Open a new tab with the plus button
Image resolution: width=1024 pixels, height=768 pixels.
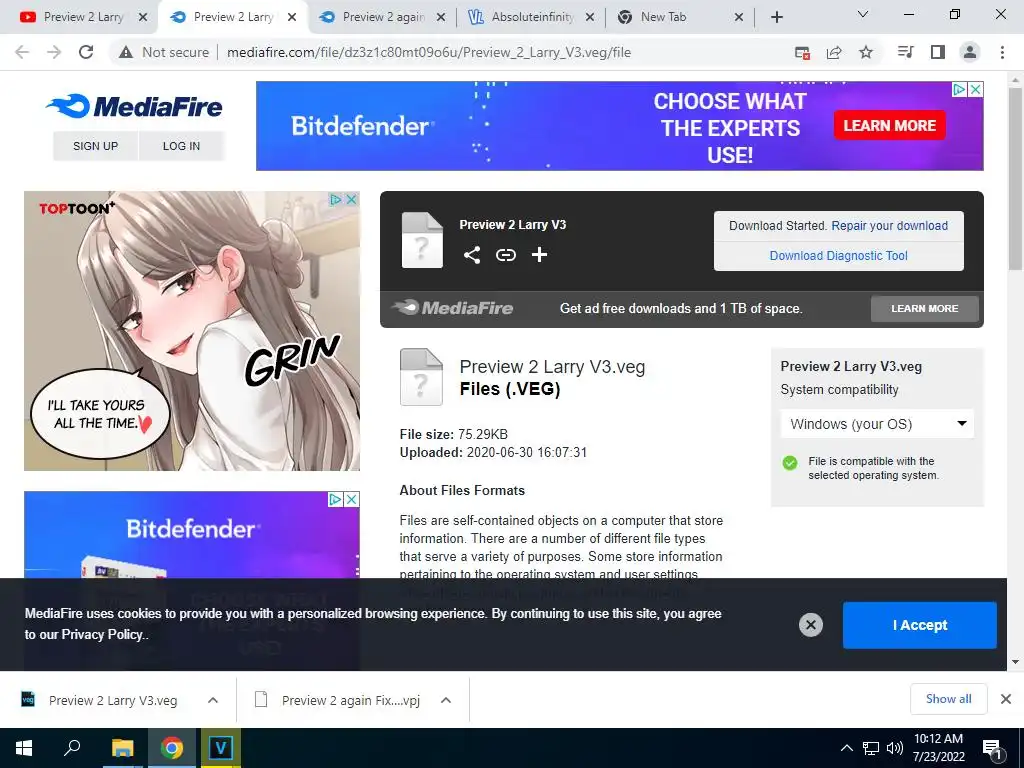[776, 17]
